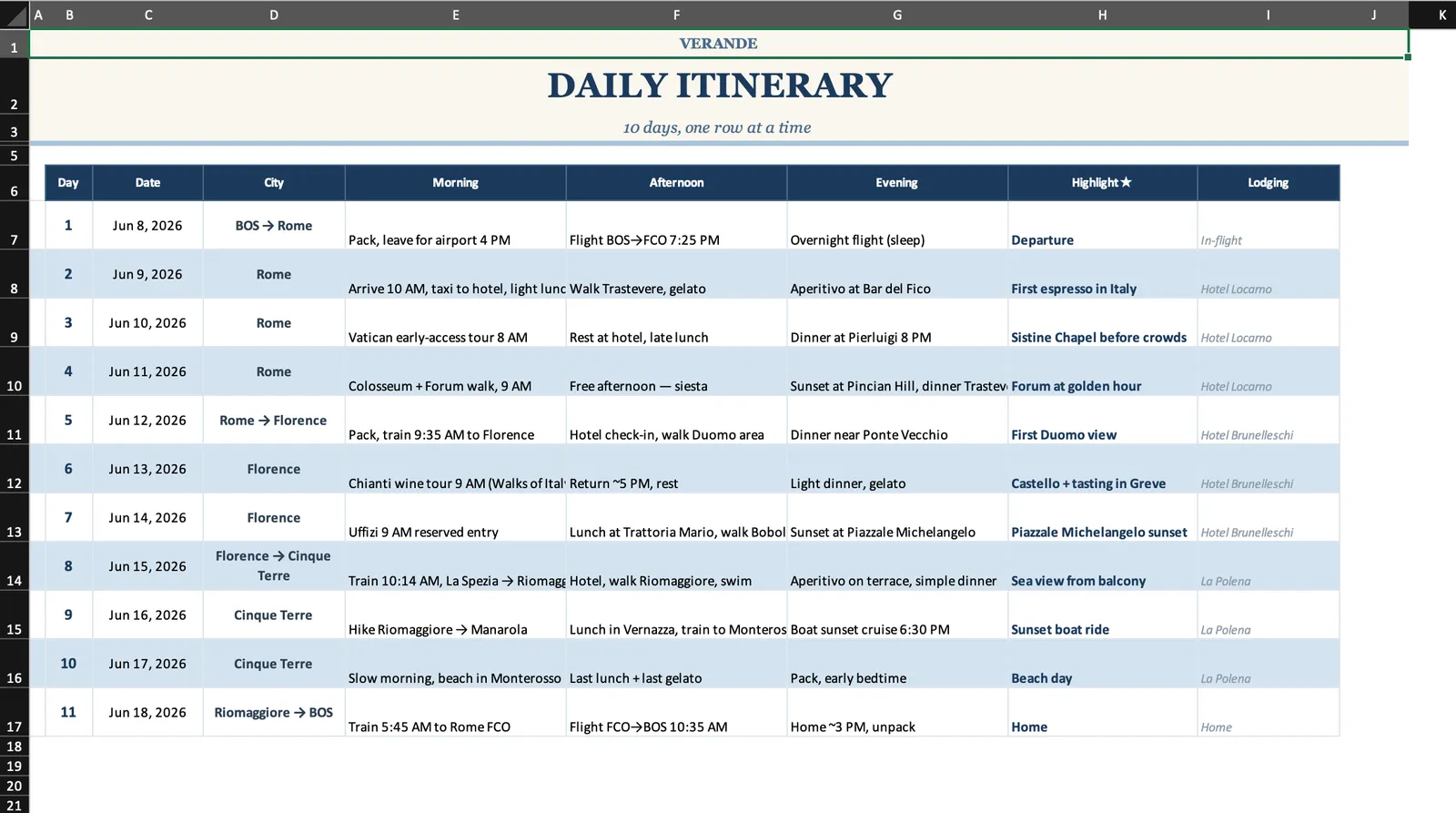Viewport: 1456px width, 813px height.
Task: Select 'La Polena' cell in Jun 17 row
Action: click(1269, 664)
